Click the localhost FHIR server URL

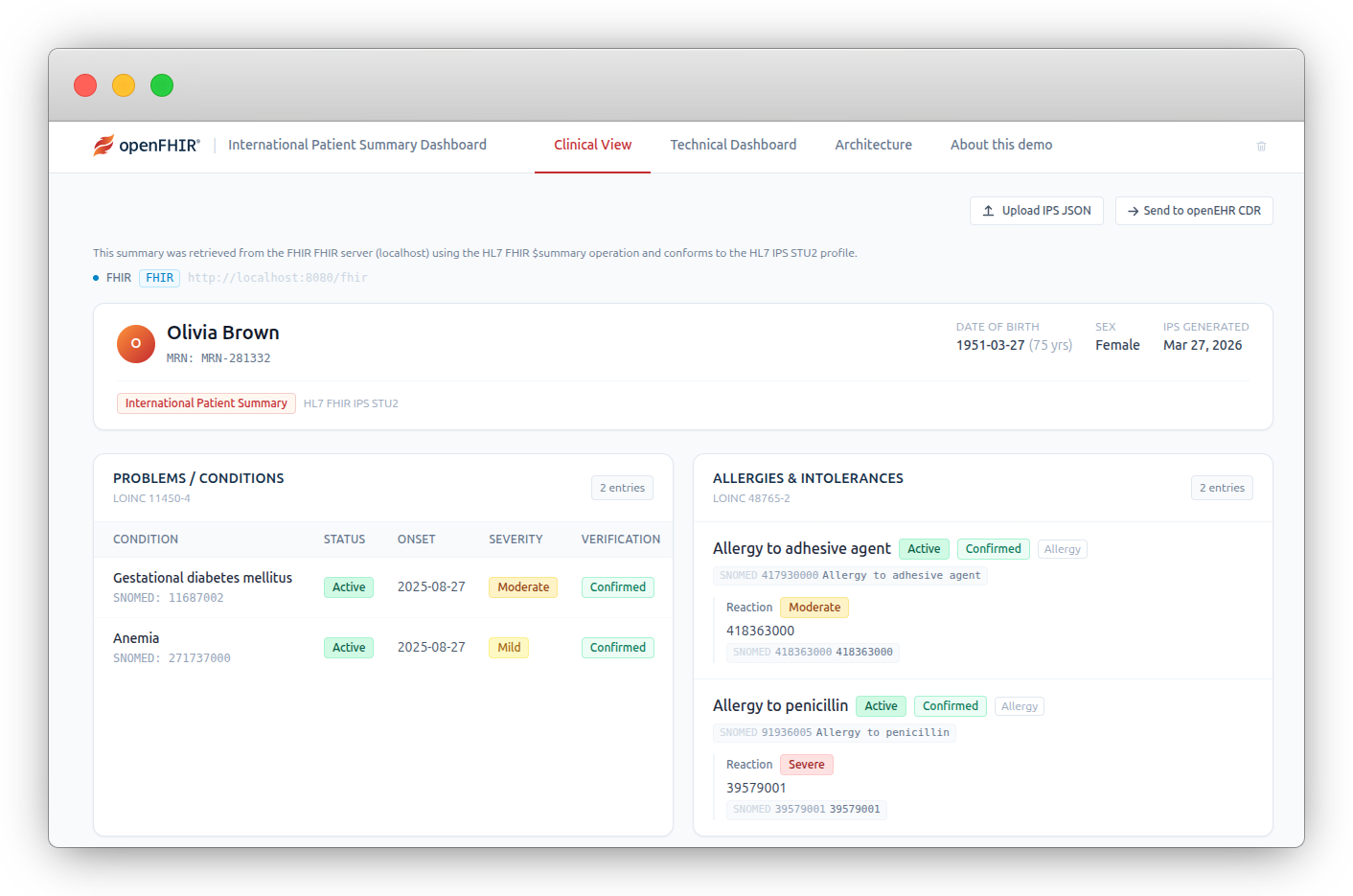[x=277, y=278]
